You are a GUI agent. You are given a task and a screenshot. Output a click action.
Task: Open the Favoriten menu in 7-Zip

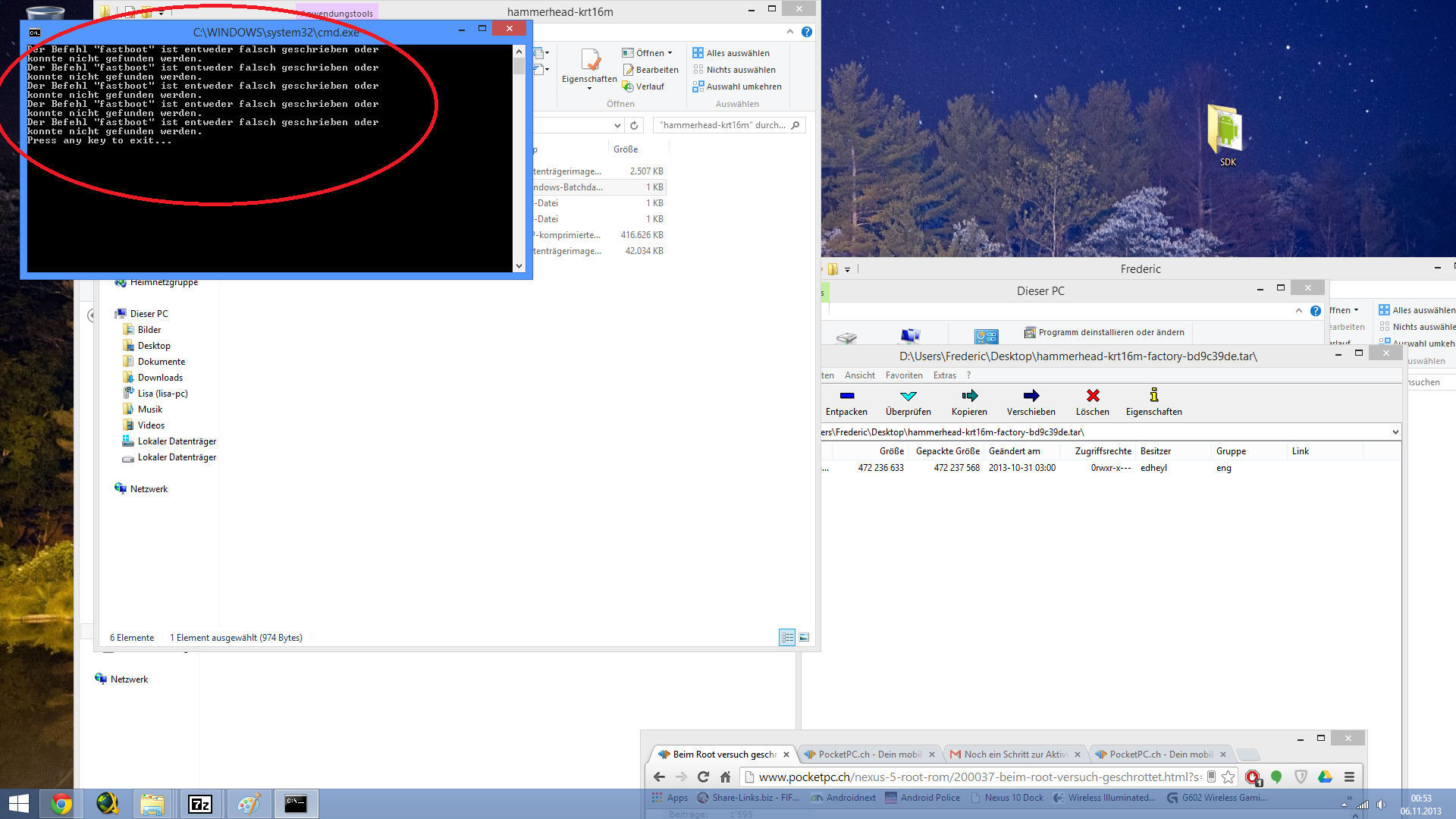[x=904, y=375]
